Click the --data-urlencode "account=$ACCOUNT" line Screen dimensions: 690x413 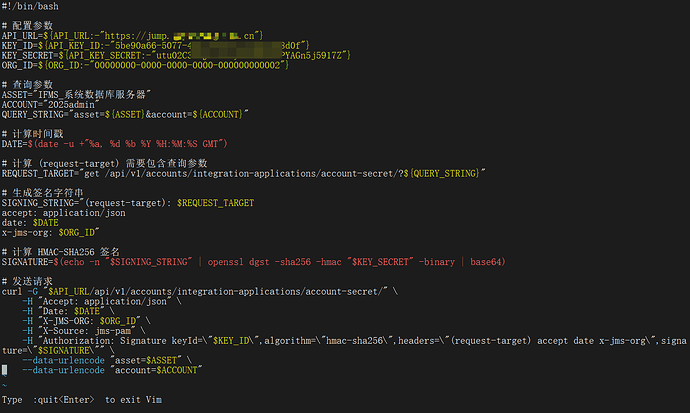[x=118, y=369]
